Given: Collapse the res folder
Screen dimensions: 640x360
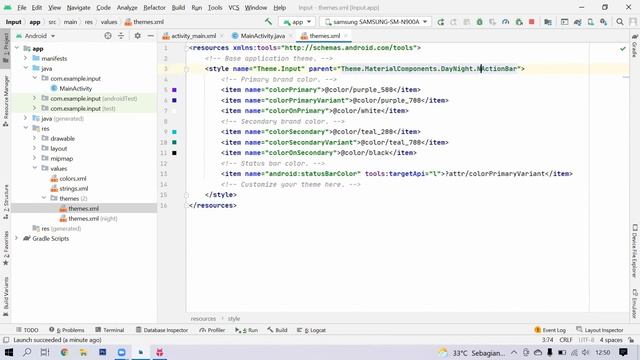Looking at the screenshot, I should pyautogui.click(x=26, y=128).
